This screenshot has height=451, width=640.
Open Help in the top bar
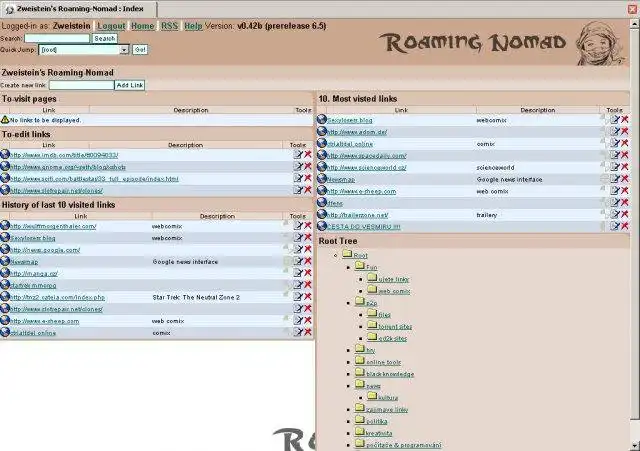click(x=193, y=26)
